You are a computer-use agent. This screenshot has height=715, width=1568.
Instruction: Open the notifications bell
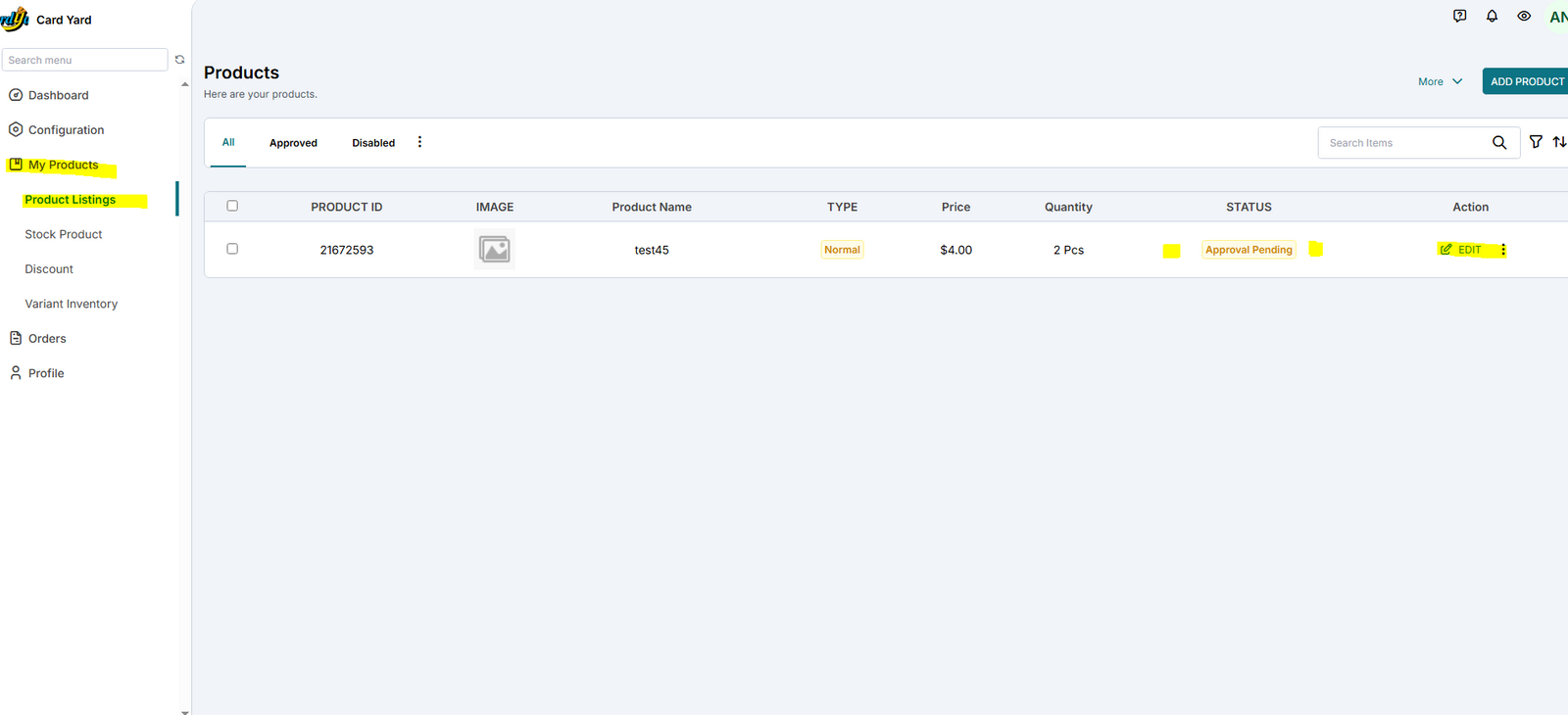click(1492, 16)
